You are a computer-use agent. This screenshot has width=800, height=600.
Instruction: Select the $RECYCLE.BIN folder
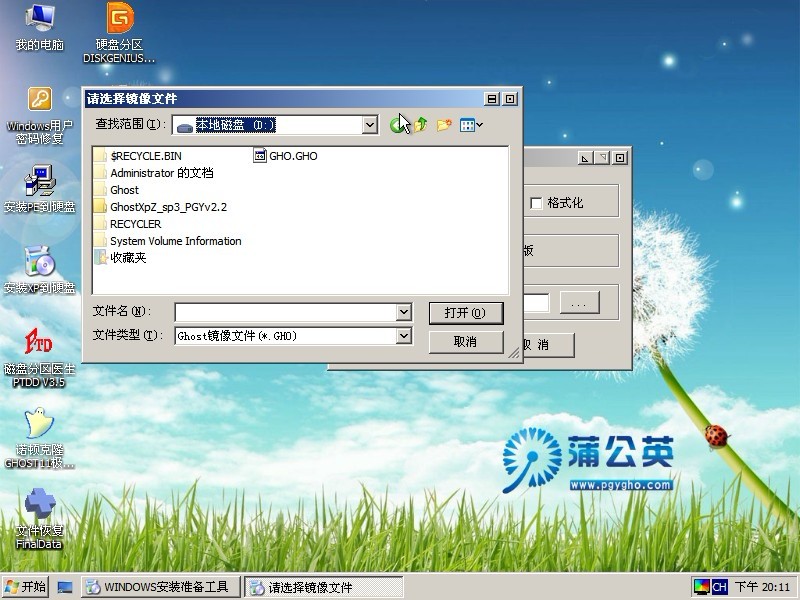pos(138,156)
